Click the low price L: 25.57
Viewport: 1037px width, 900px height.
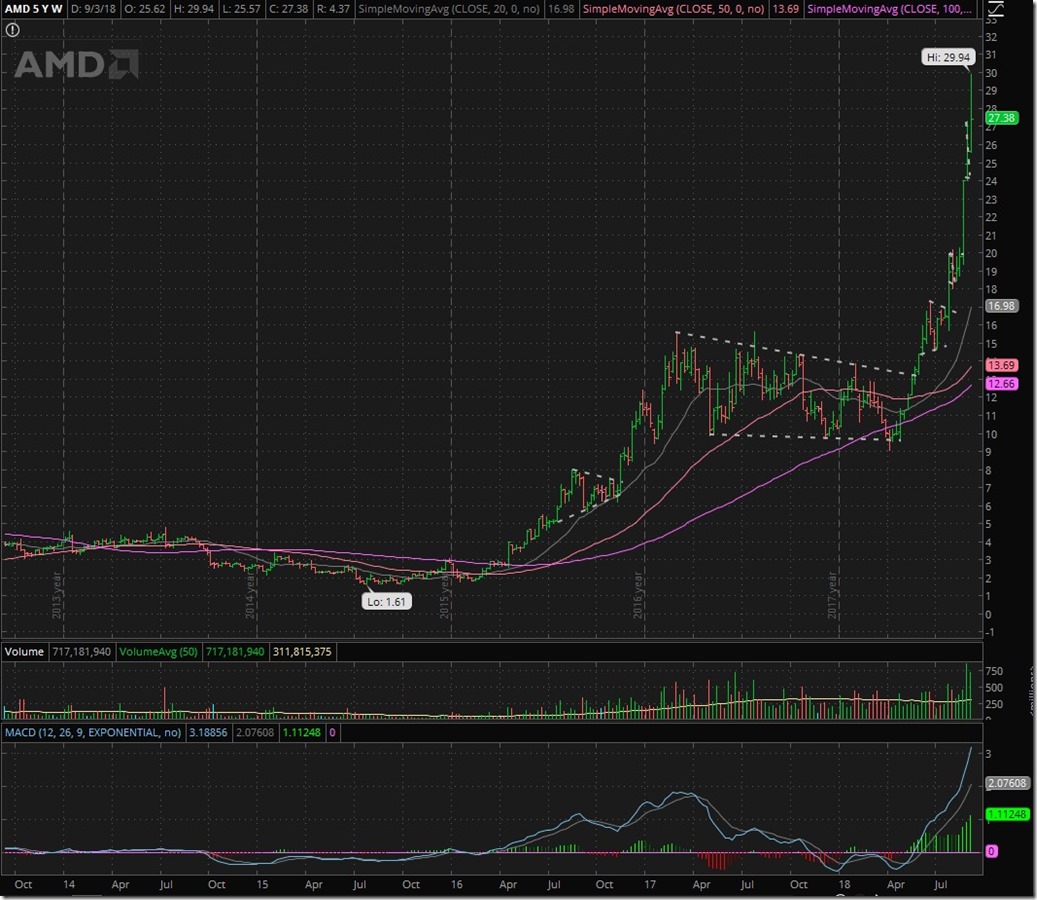(x=241, y=9)
